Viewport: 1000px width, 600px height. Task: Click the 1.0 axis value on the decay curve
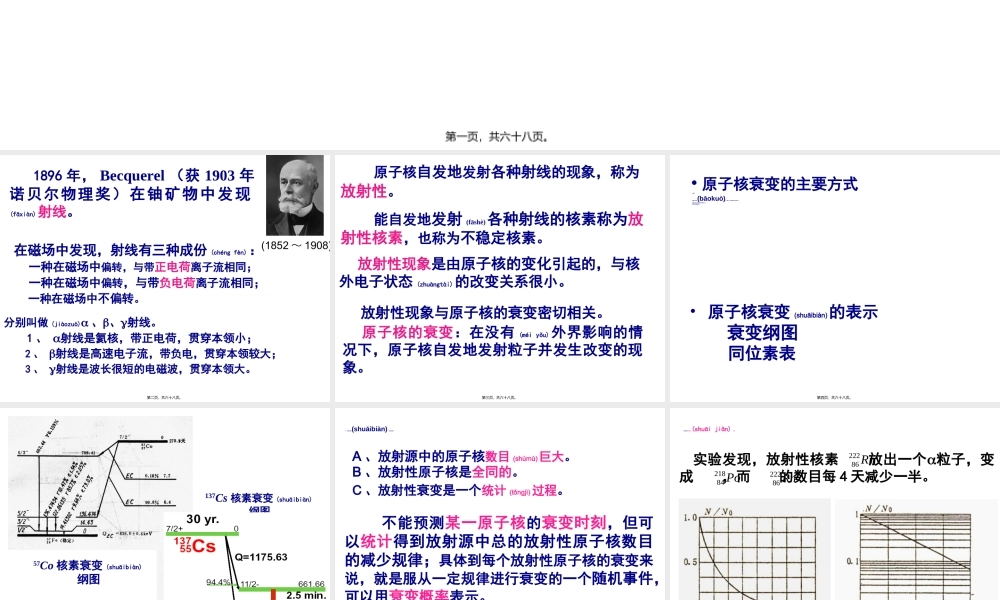[689, 516]
